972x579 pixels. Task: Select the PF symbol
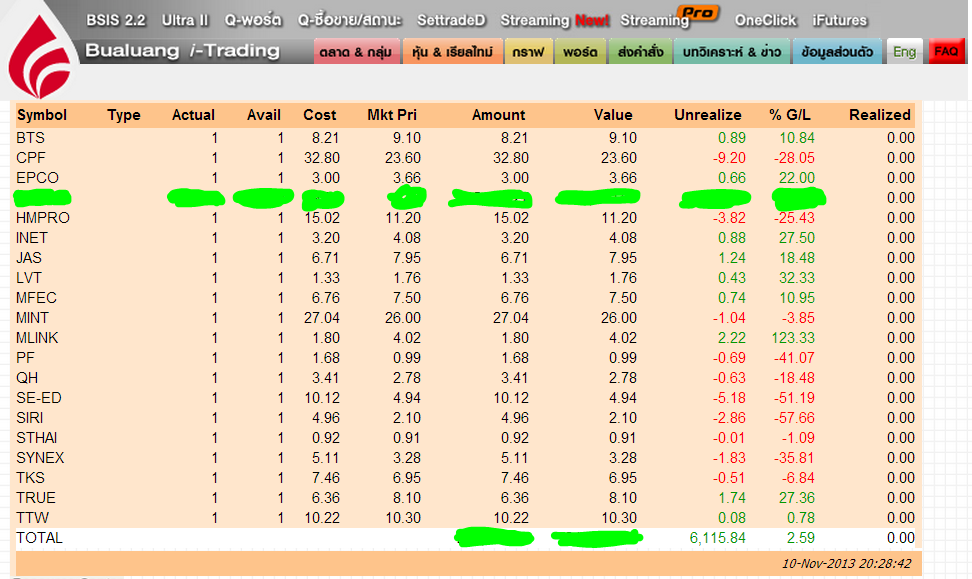click(x=25, y=358)
